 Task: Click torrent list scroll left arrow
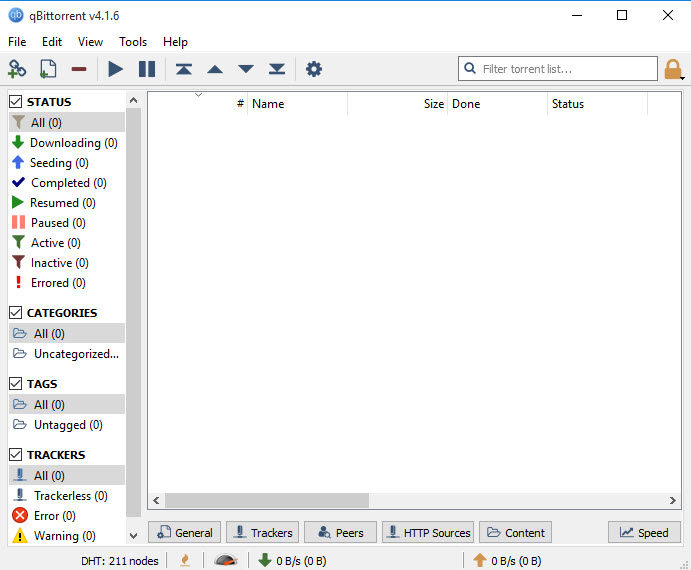(156, 500)
